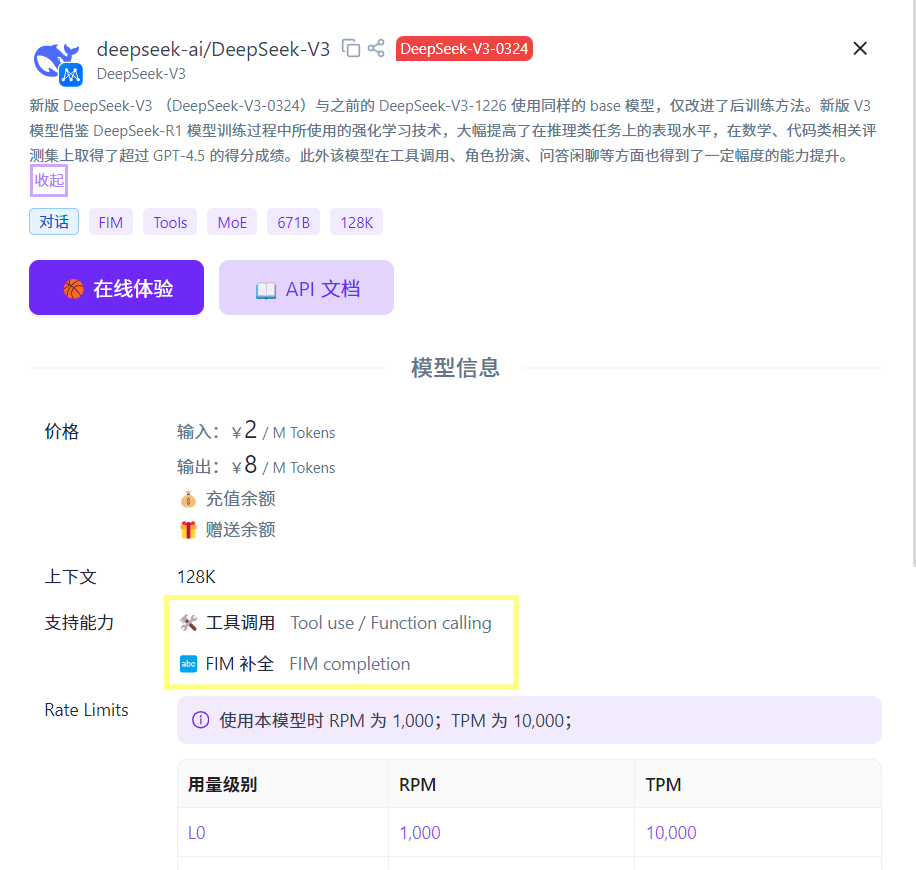Screen dimensions: 916x870
Task: Click 'FIM completion' text
Action: (x=349, y=664)
